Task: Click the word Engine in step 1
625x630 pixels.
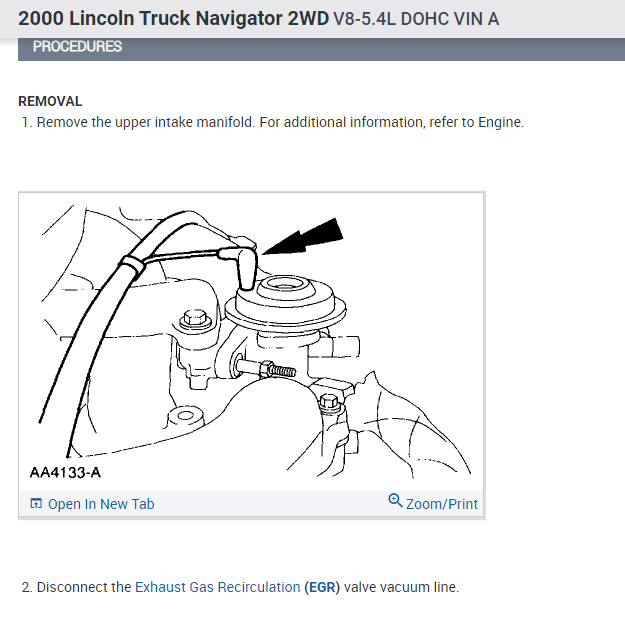Action: [500, 122]
